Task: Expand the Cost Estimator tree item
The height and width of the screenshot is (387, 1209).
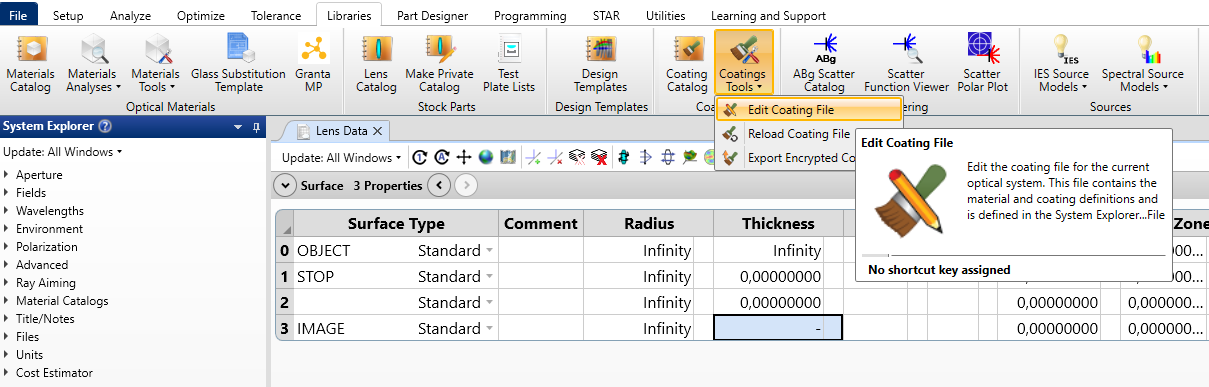Action: point(7,373)
